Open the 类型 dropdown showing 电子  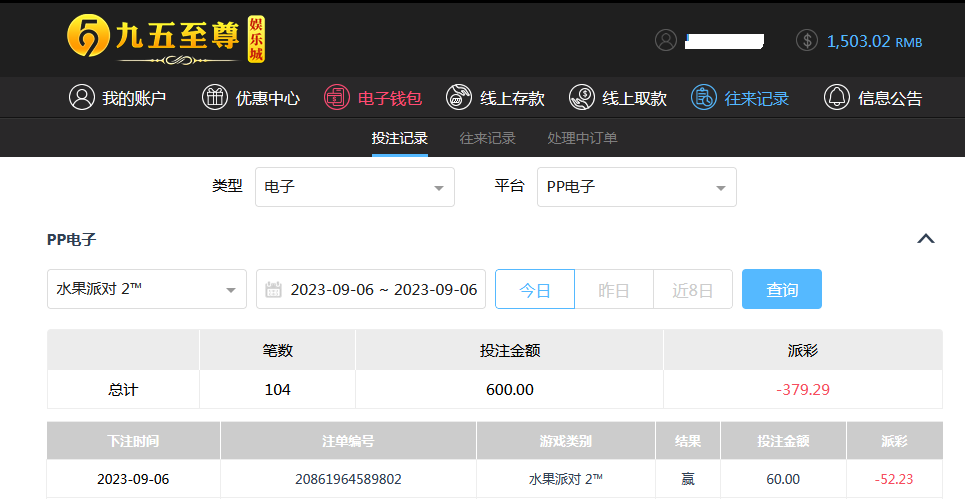tap(355, 187)
